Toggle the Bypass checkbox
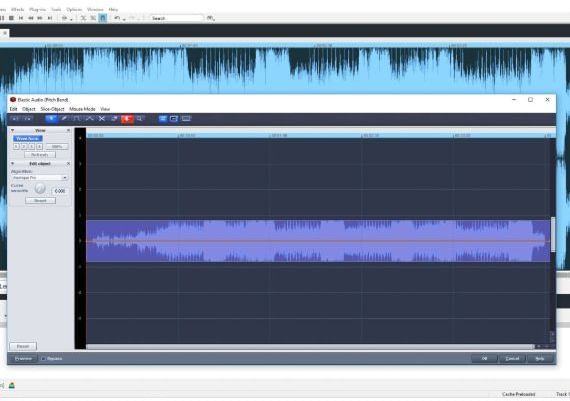 (x=43, y=359)
